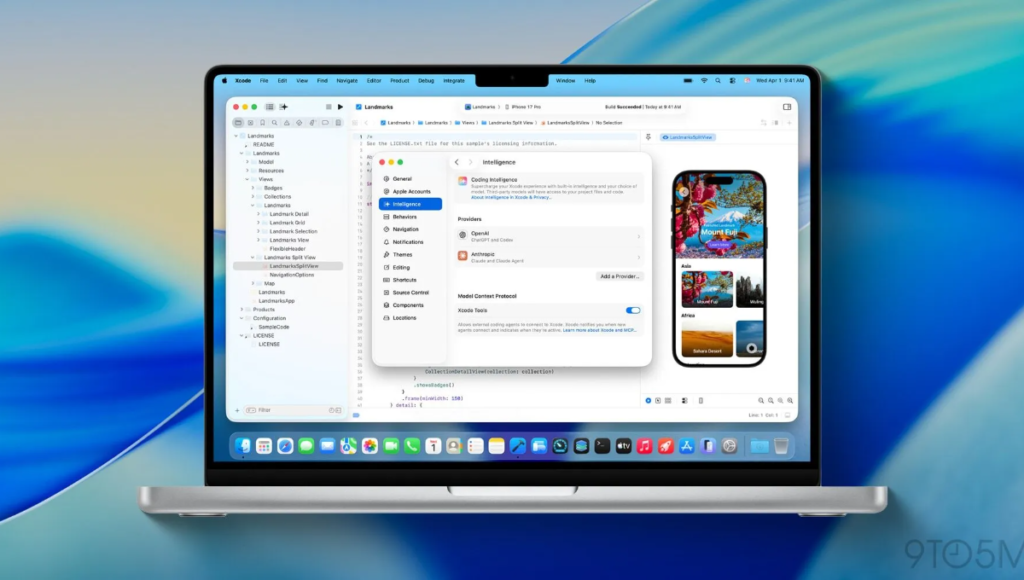Click the Anthropic provider icon
The width and height of the screenshot is (1024, 580).
(x=462, y=256)
